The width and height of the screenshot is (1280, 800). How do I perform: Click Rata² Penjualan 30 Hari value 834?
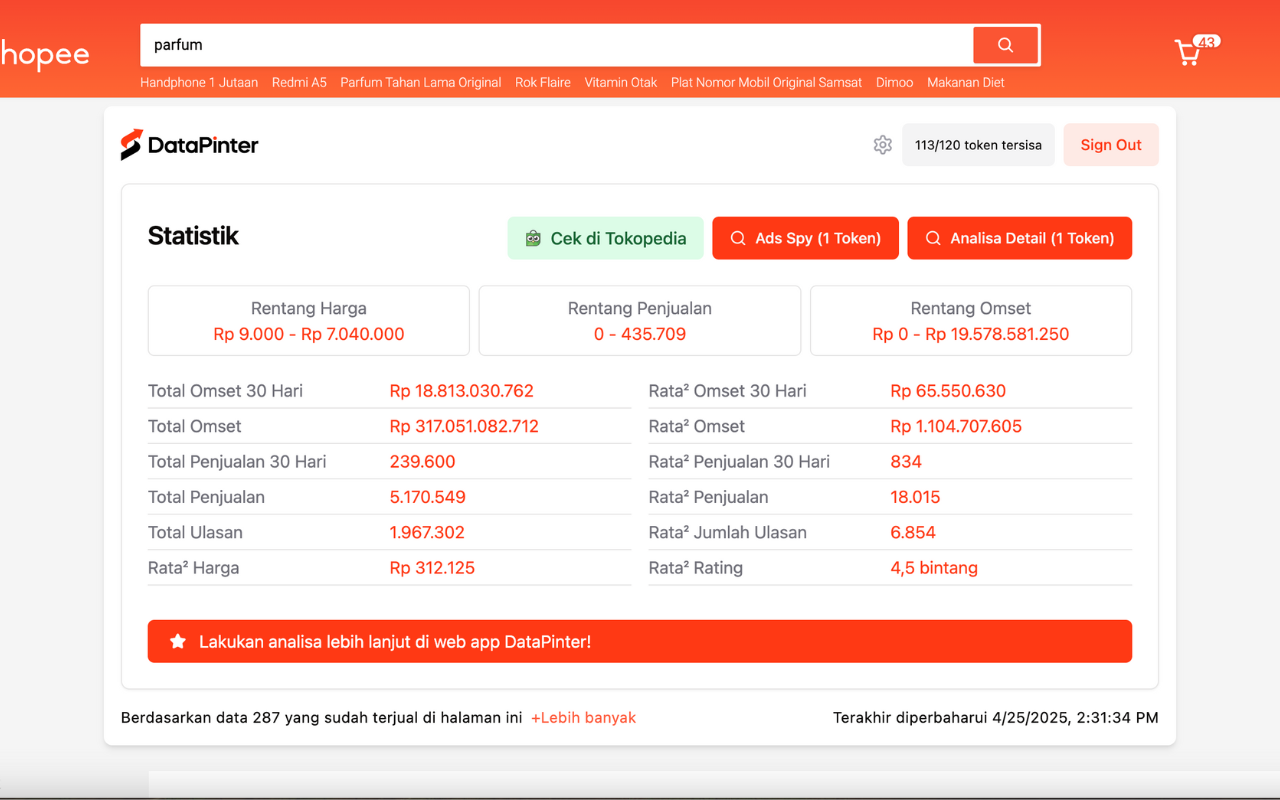click(x=906, y=462)
